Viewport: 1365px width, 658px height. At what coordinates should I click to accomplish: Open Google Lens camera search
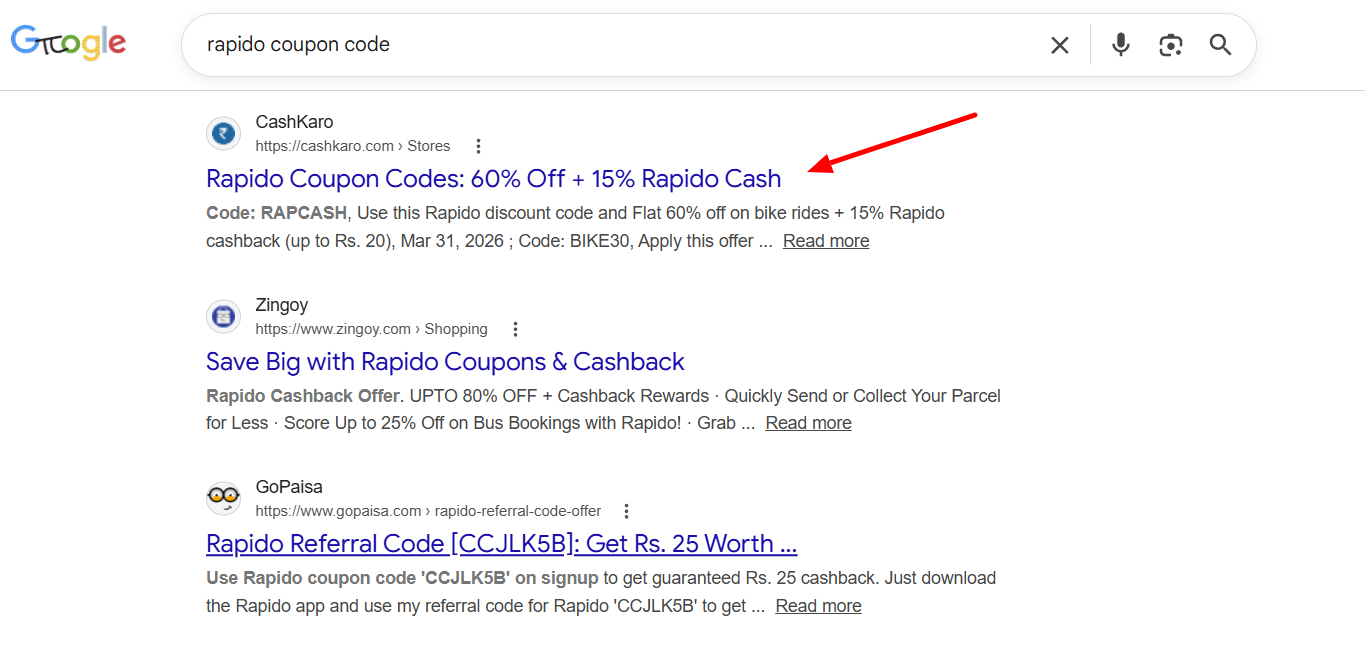tap(1170, 44)
